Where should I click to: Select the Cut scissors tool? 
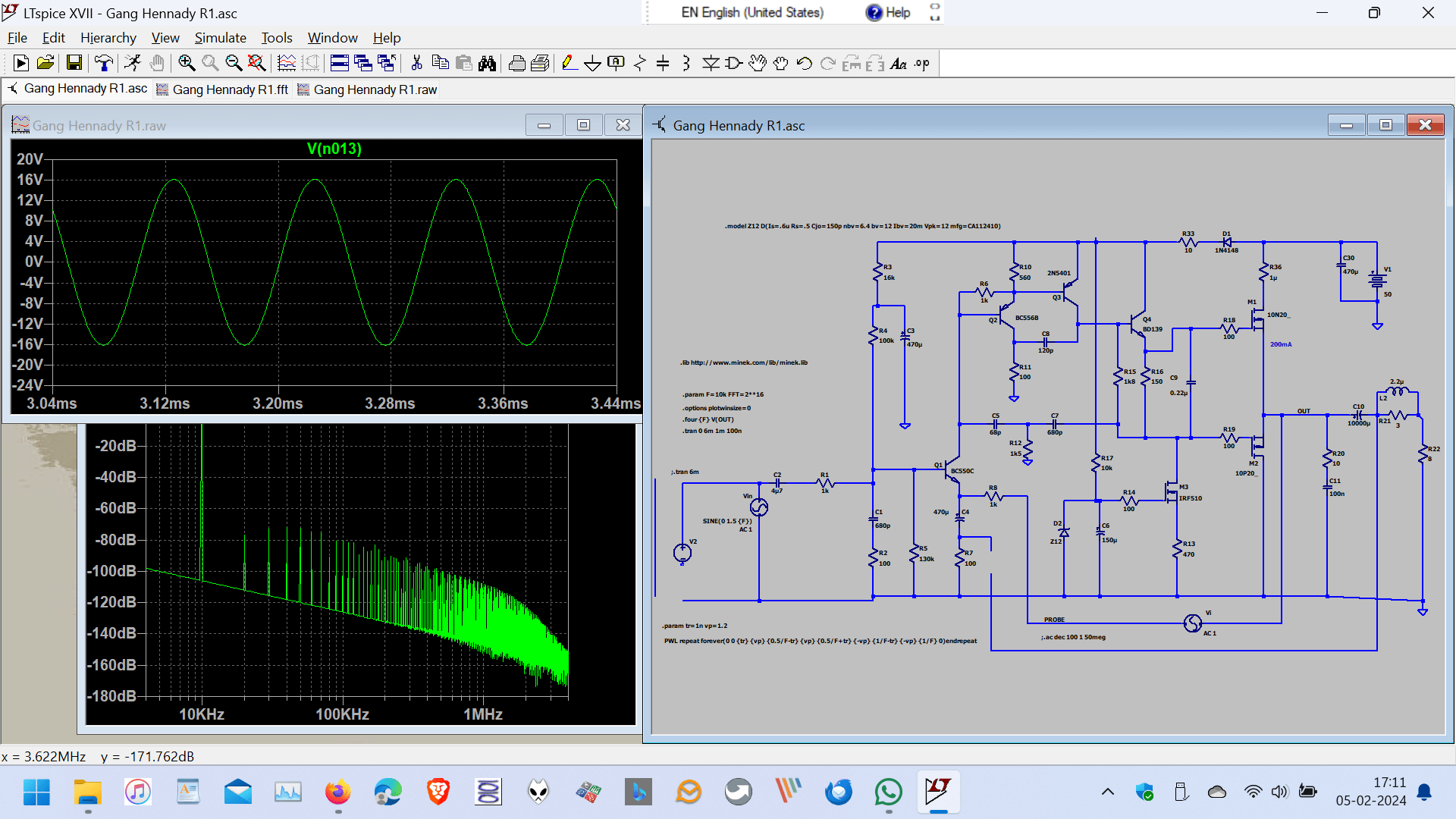[416, 64]
